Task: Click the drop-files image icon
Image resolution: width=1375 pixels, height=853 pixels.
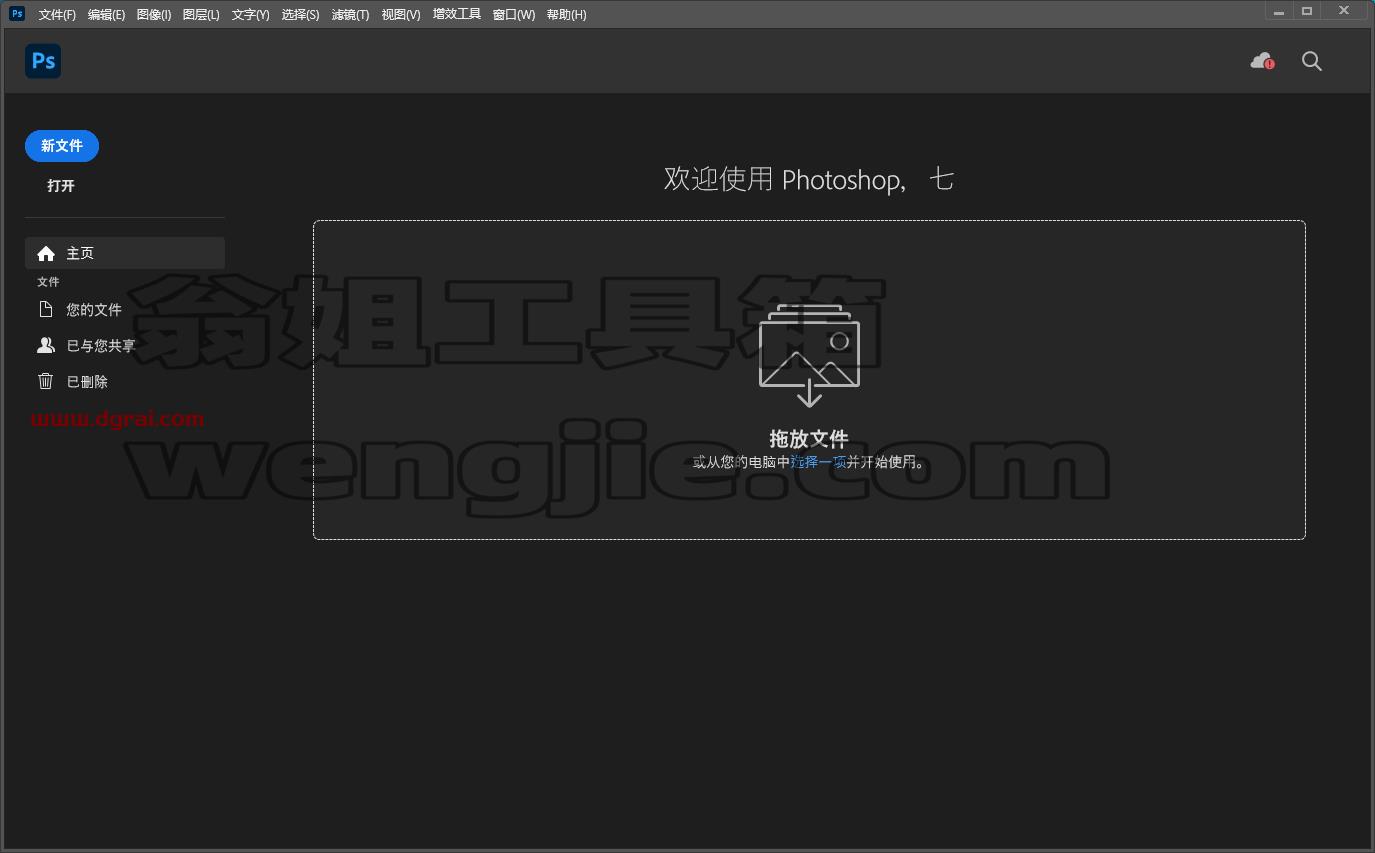Action: 809,355
